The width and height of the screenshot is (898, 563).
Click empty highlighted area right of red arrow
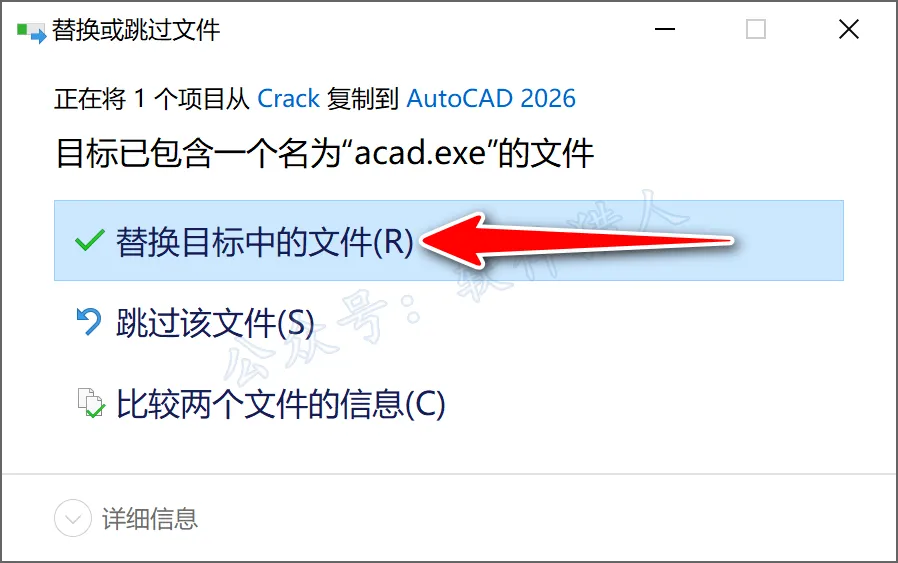(790, 241)
